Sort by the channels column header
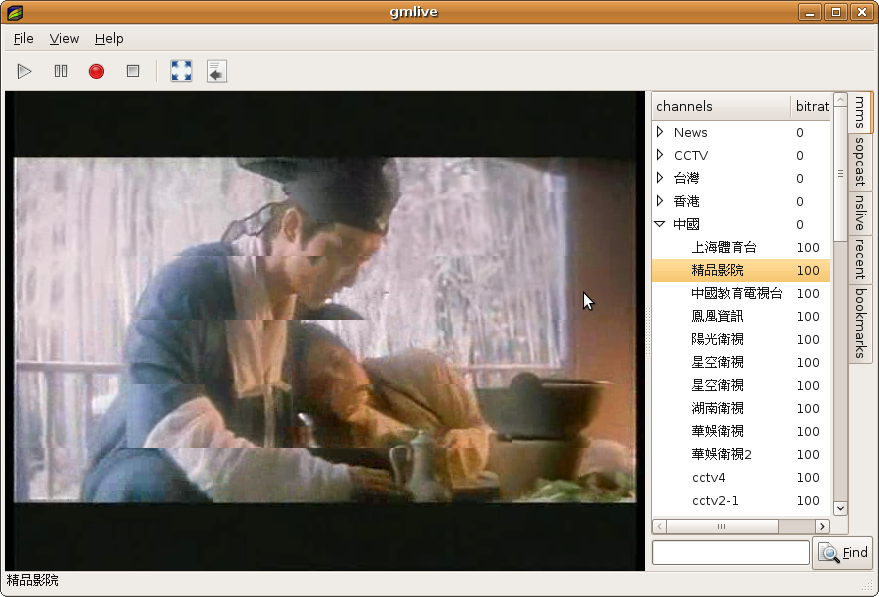The width and height of the screenshot is (879, 597). click(721, 106)
